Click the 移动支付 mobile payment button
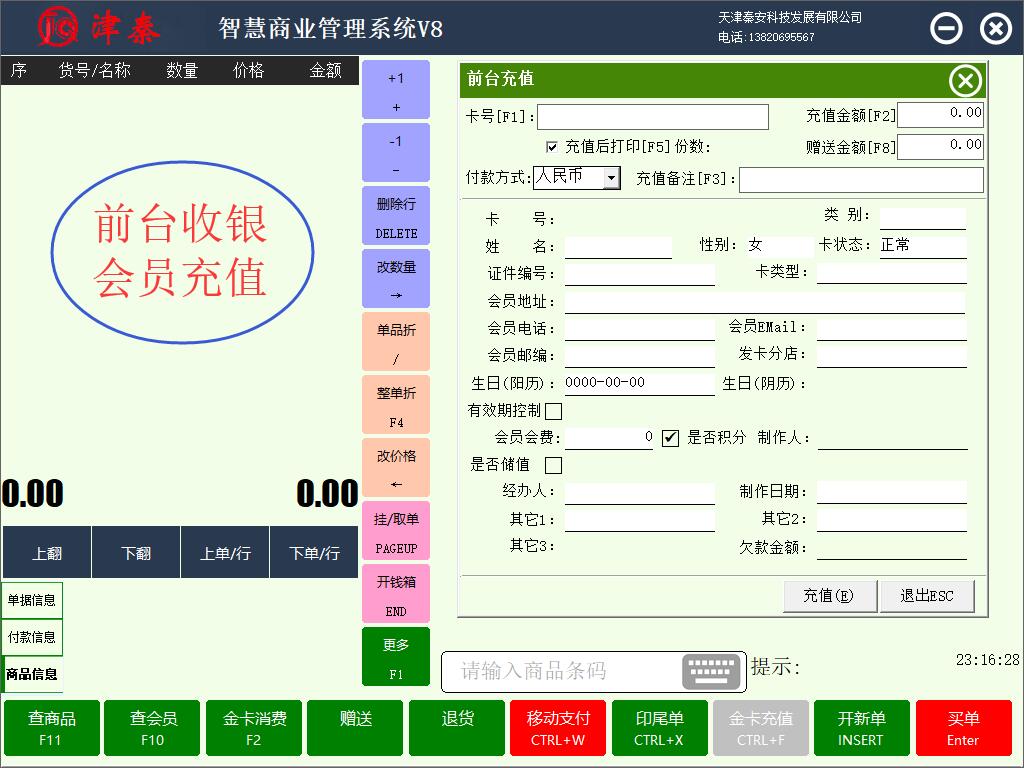The image size is (1024, 768). [x=558, y=728]
